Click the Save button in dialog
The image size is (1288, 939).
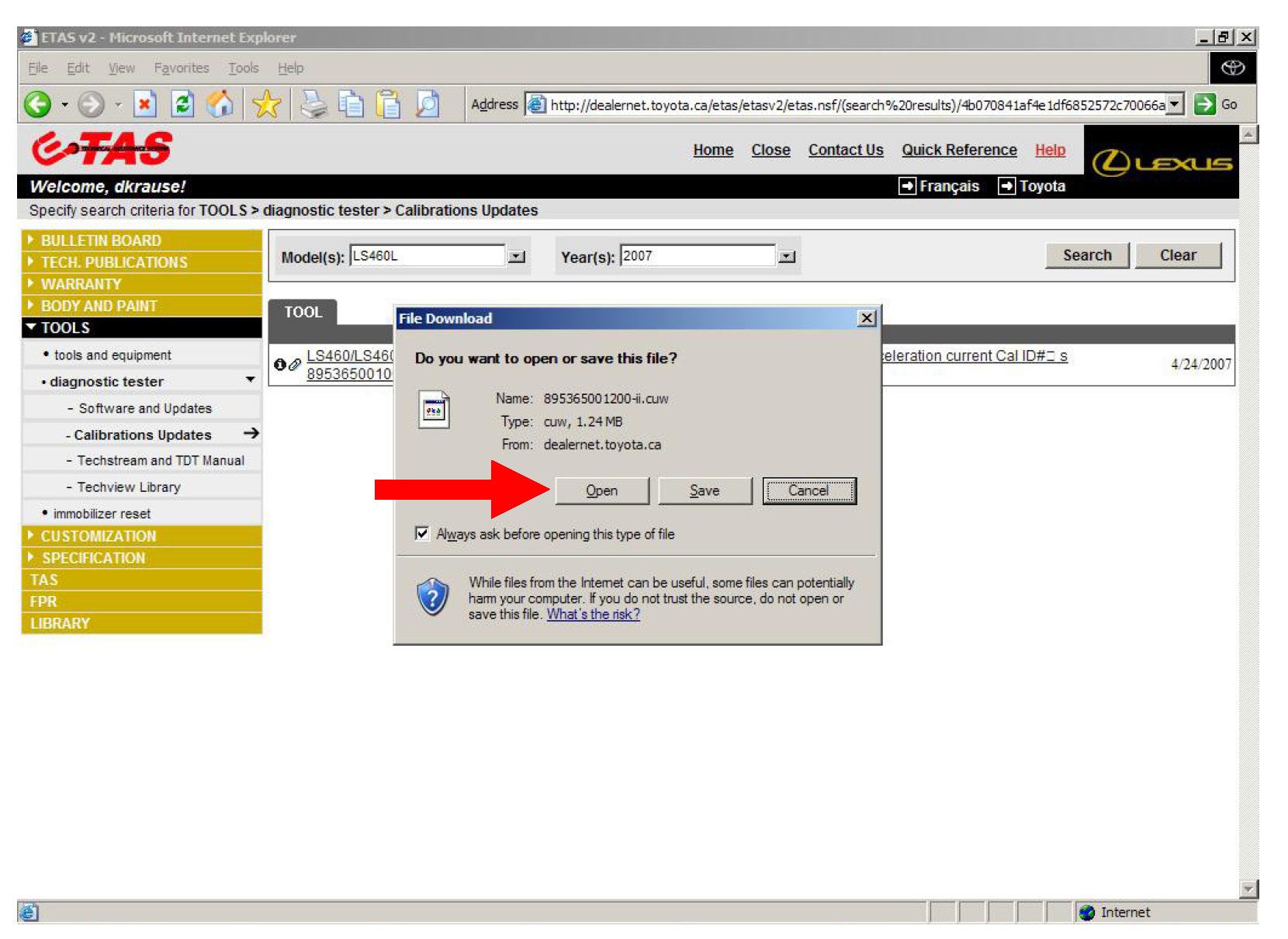point(705,490)
